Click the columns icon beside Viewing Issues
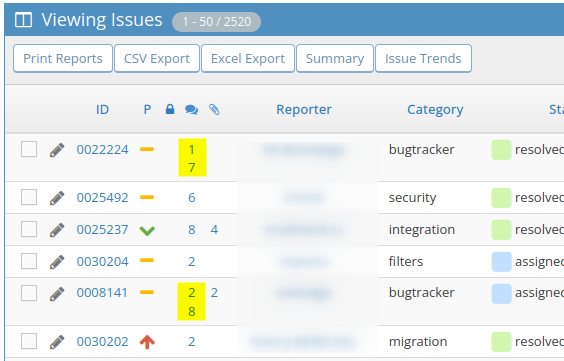564x361 pixels. [23, 20]
